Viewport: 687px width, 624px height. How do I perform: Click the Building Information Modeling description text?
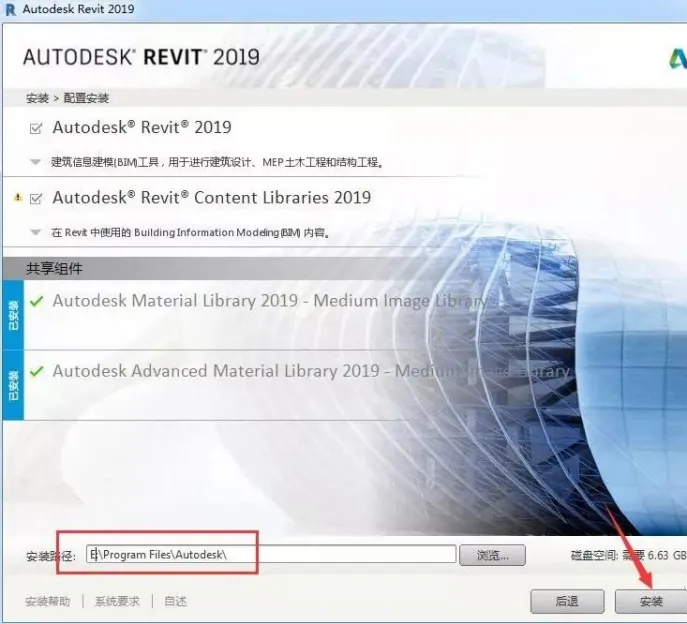(x=191, y=232)
